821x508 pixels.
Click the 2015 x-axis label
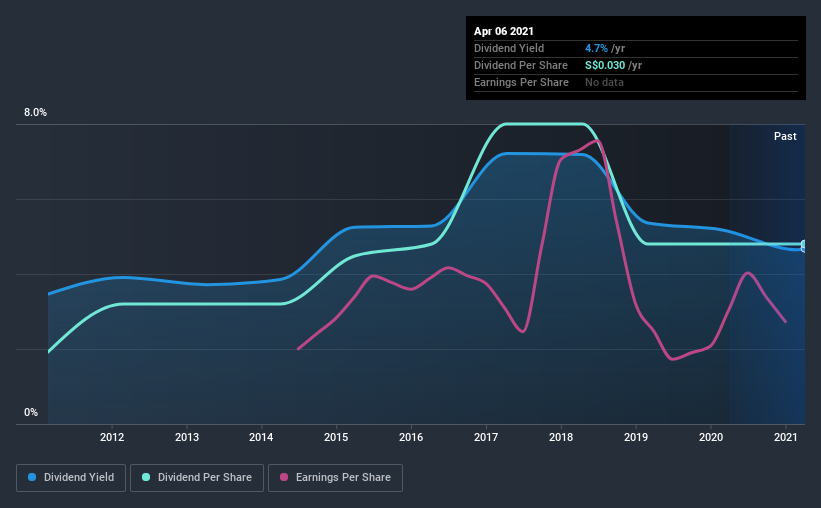pyautogui.click(x=336, y=437)
